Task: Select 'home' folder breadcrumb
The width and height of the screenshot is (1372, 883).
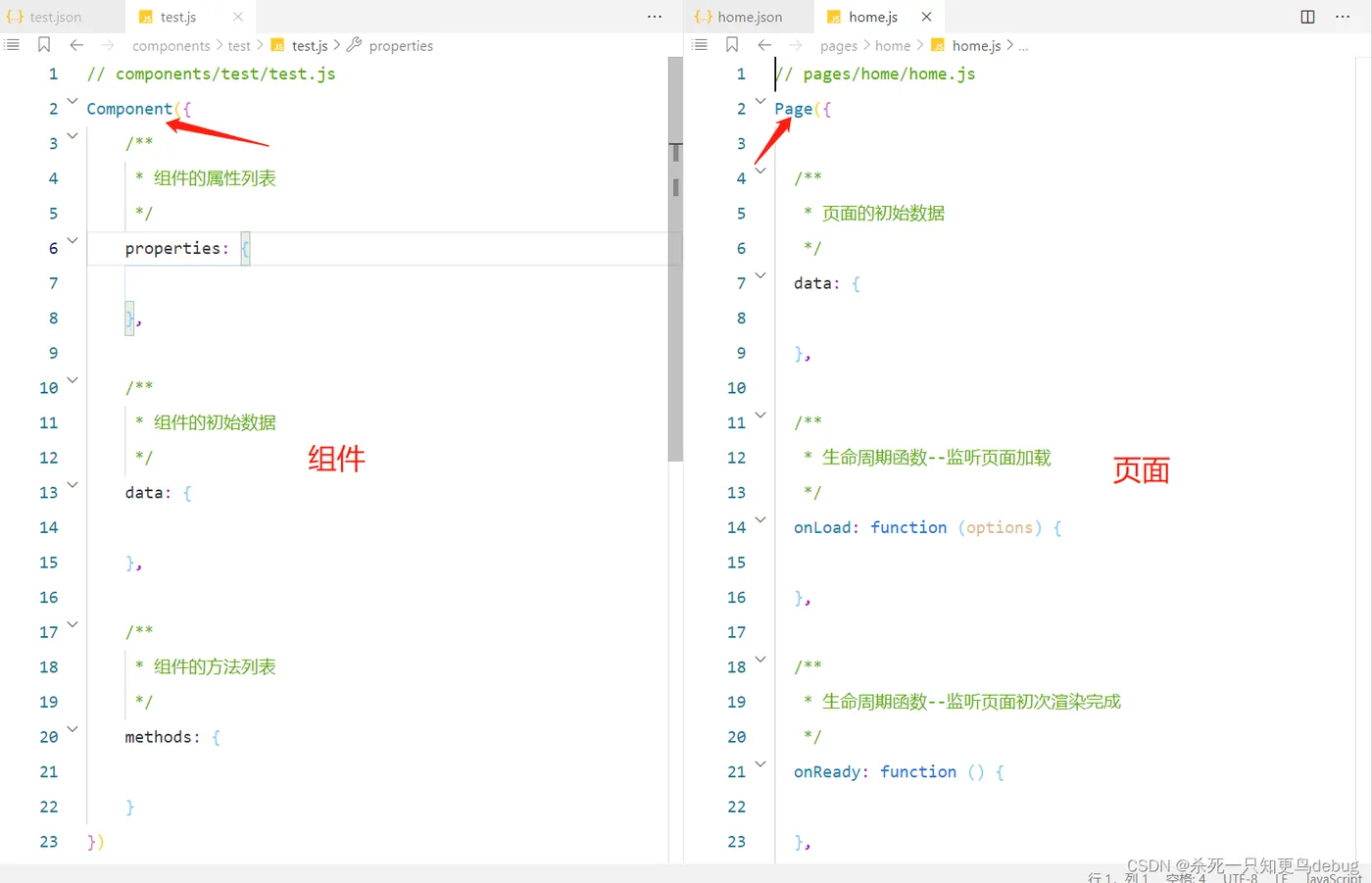Action: (893, 46)
